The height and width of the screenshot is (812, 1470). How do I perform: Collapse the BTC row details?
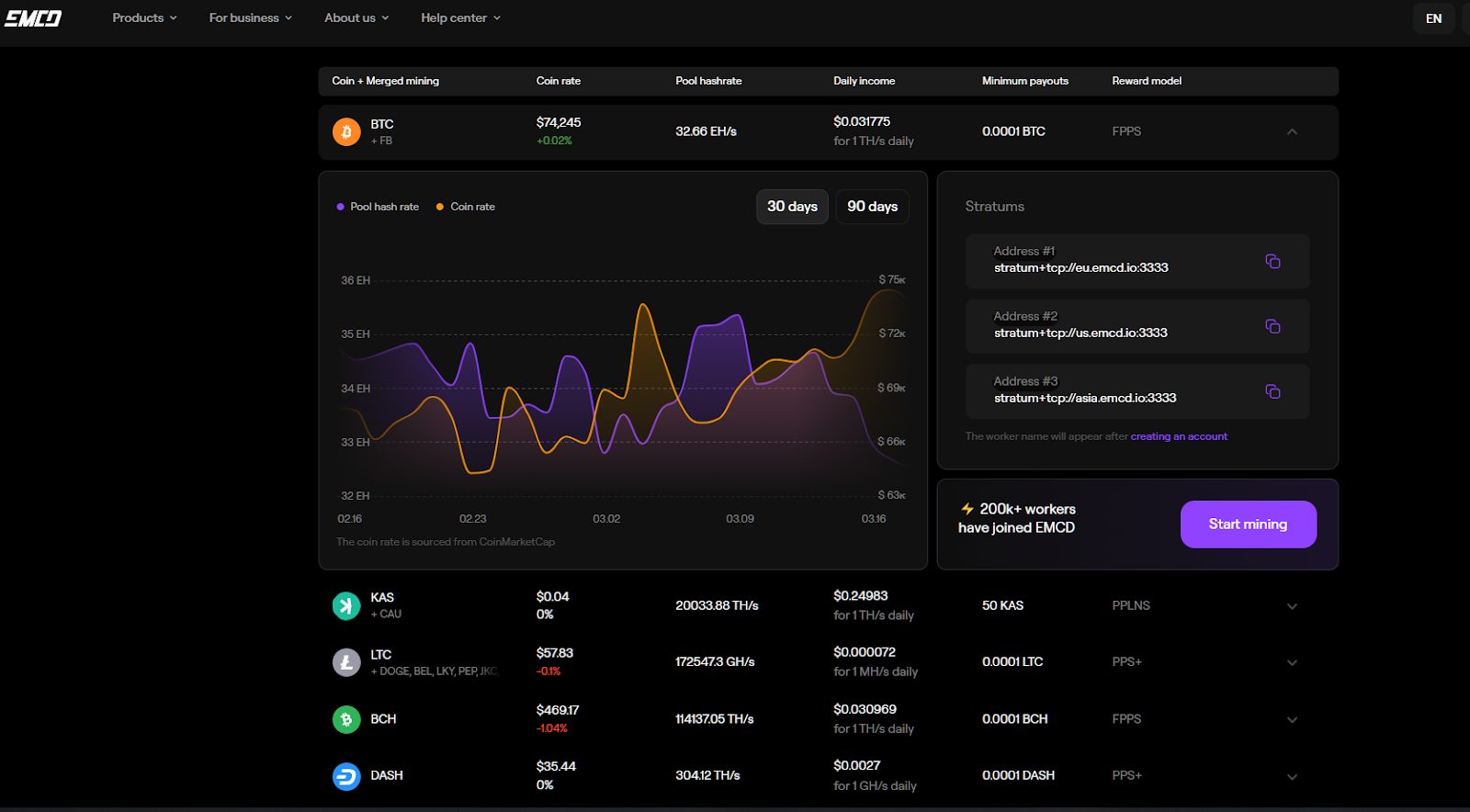1292,132
